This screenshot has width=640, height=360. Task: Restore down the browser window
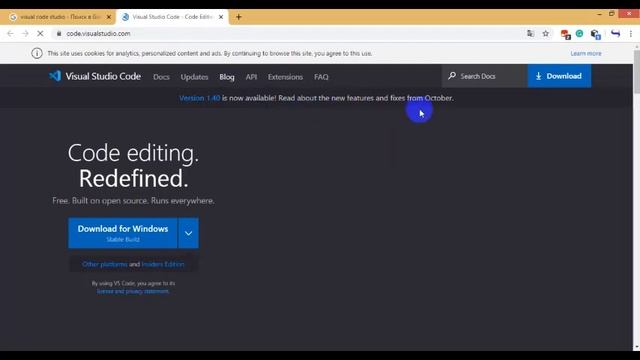[611, 14]
